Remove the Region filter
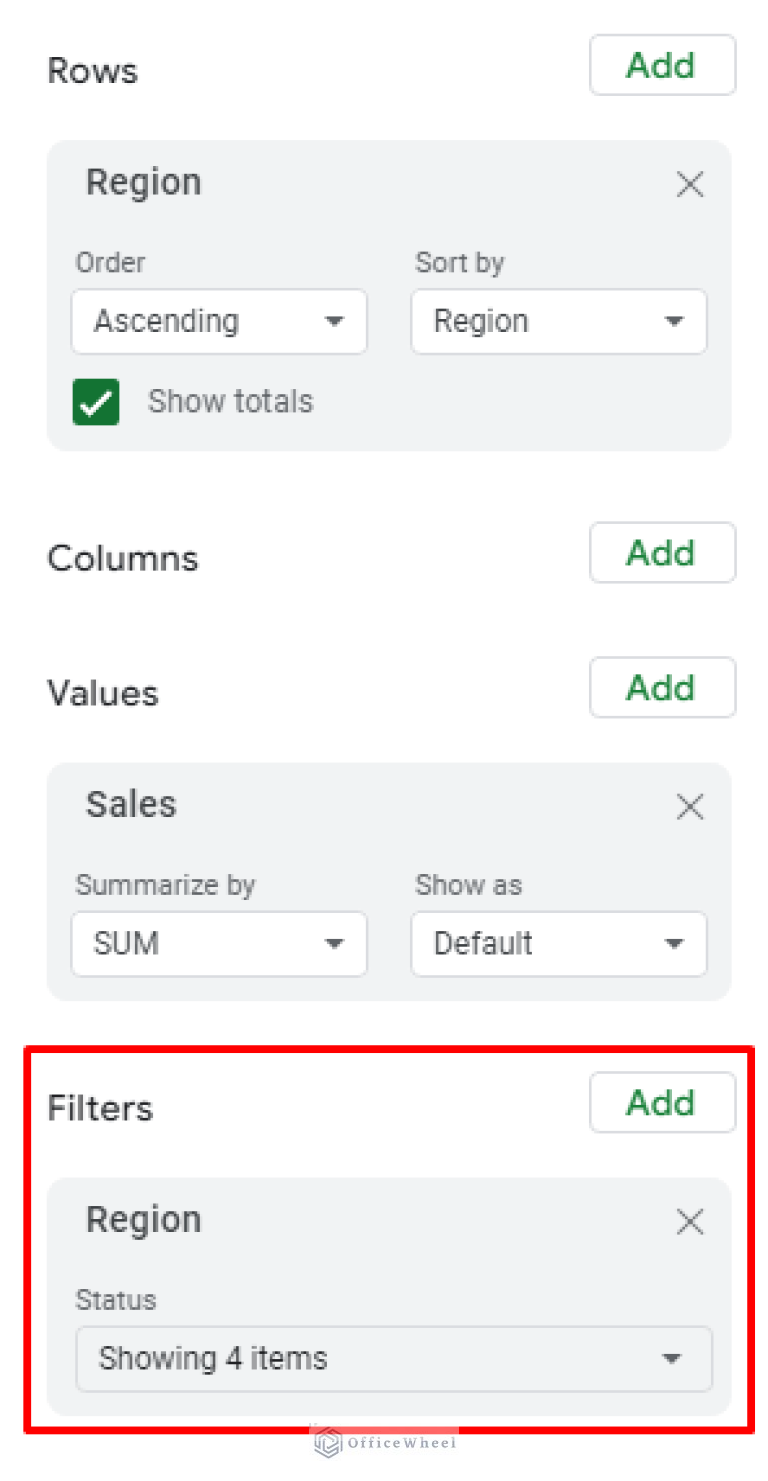The width and height of the screenshot is (768, 1481). pos(689,1221)
